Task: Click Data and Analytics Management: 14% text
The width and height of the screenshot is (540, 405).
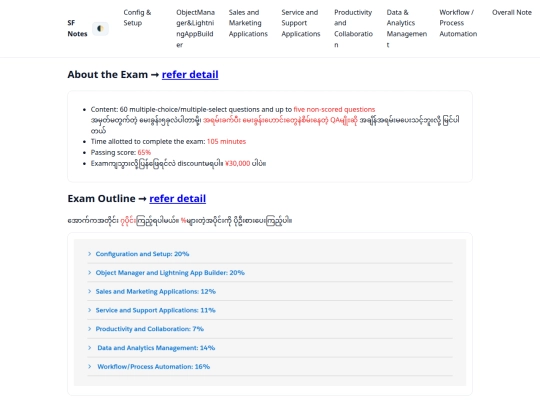Action: point(156,348)
